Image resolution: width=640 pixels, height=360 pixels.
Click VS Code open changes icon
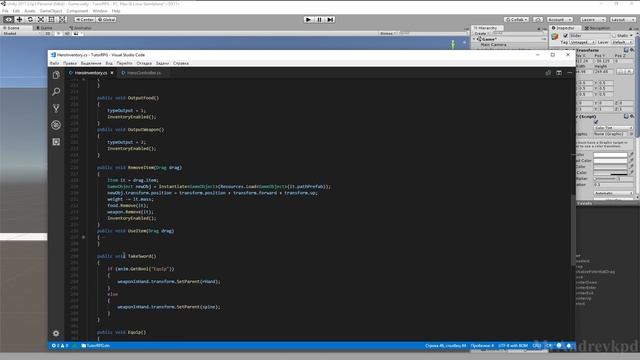tap(548, 73)
